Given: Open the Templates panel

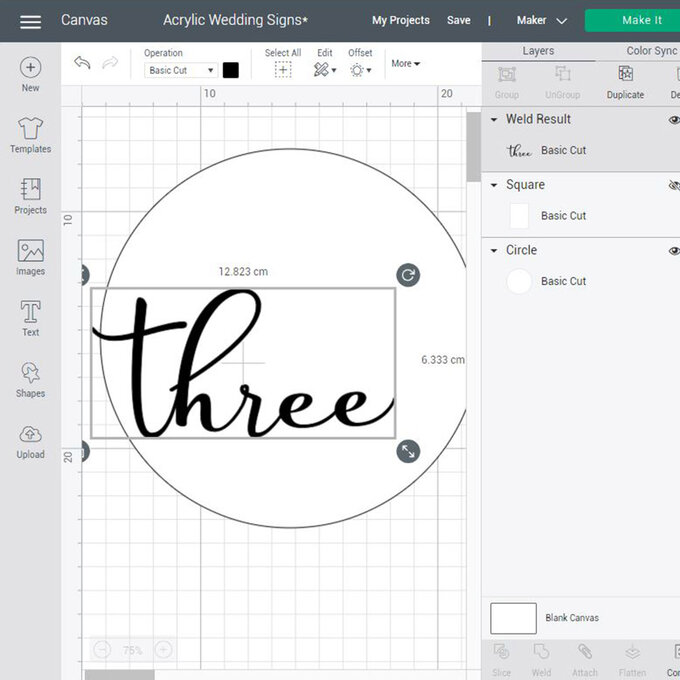Looking at the screenshot, I should click(30, 135).
